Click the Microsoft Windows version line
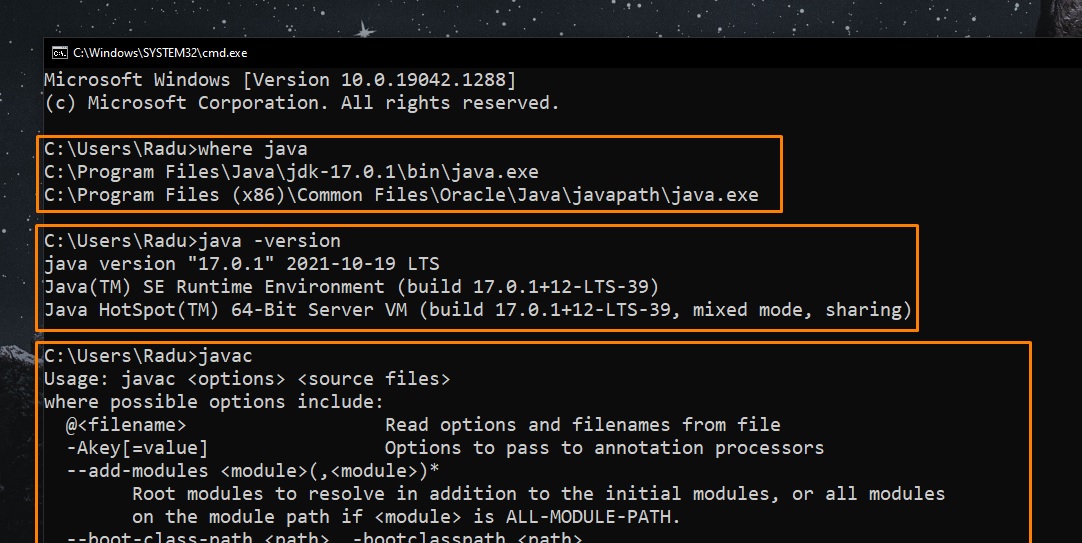The width and height of the screenshot is (1082, 543). click(280, 80)
